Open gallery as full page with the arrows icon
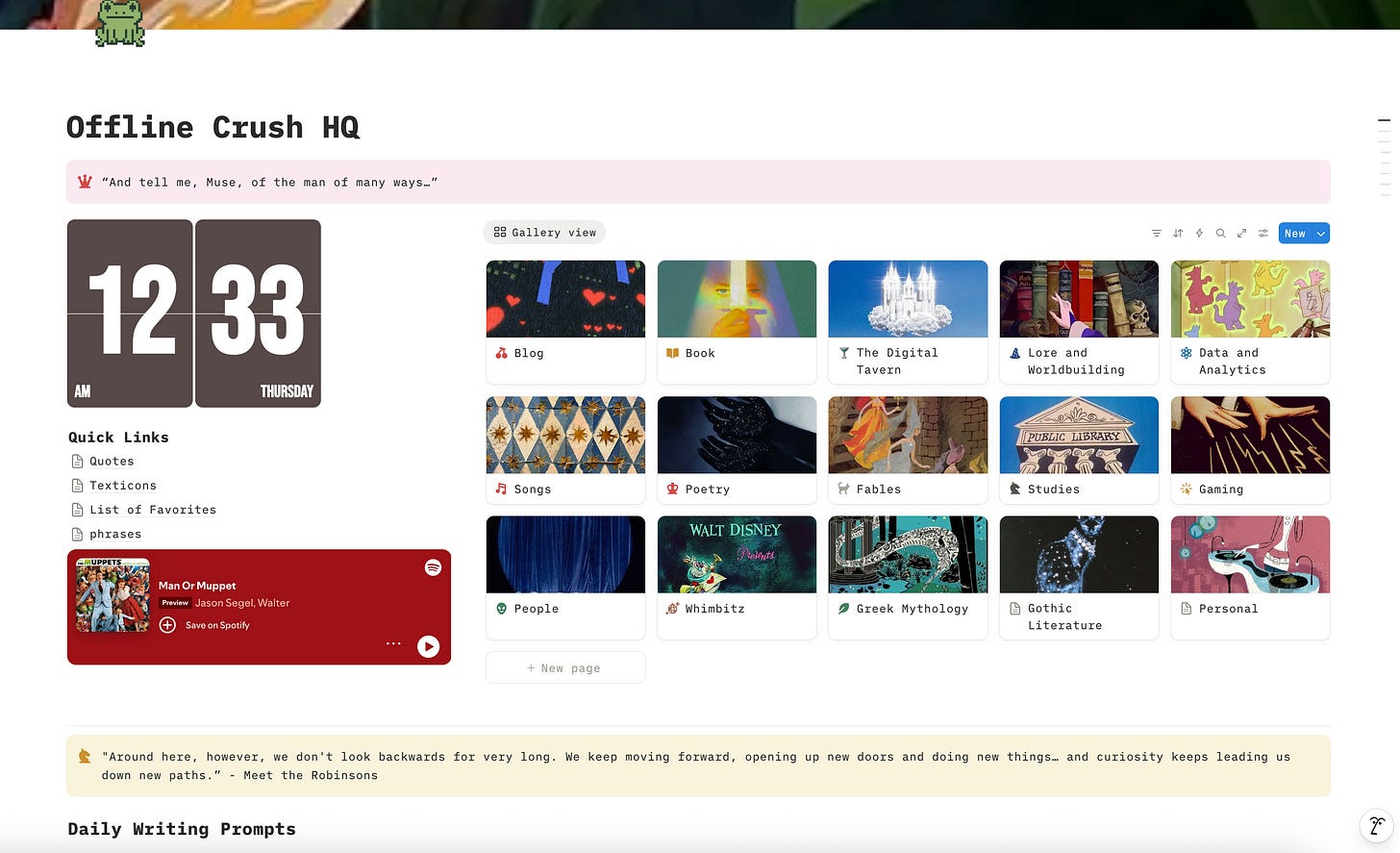1400x853 pixels. click(x=1241, y=233)
